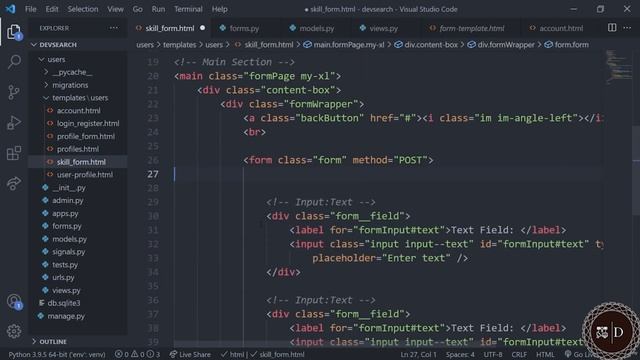Open the View menu

point(116,9)
